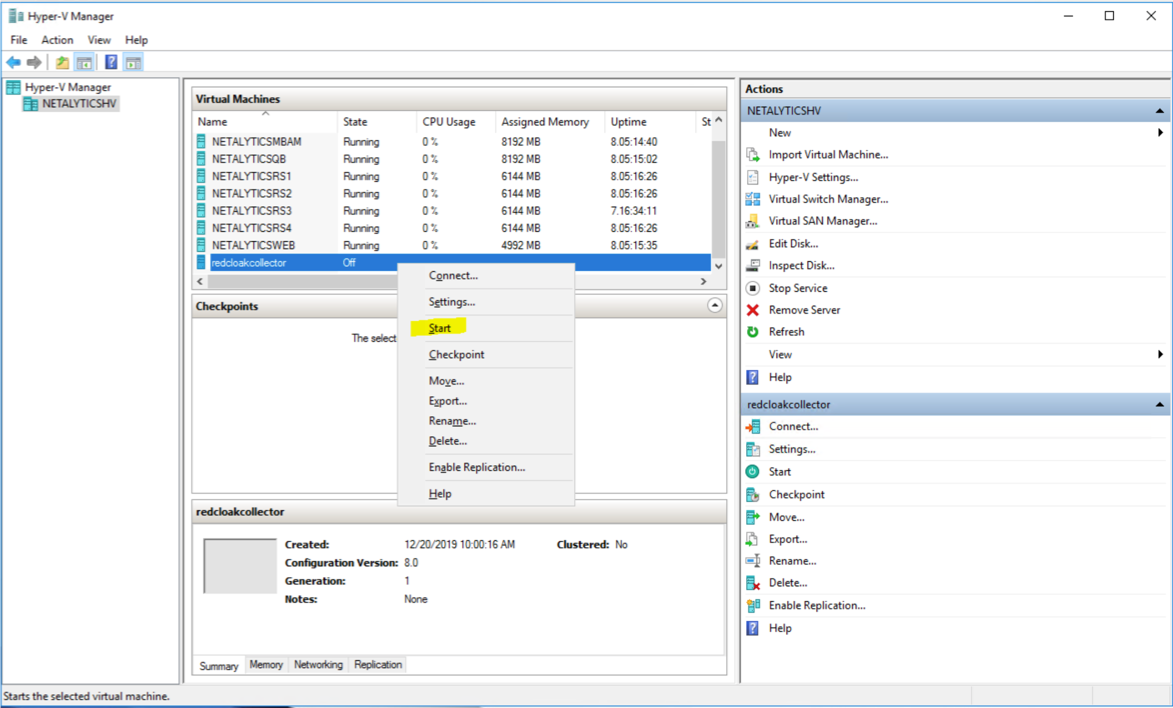
Task: Click the Help icon under NETALYTICSHV actions
Action: (x=753, y=377)
